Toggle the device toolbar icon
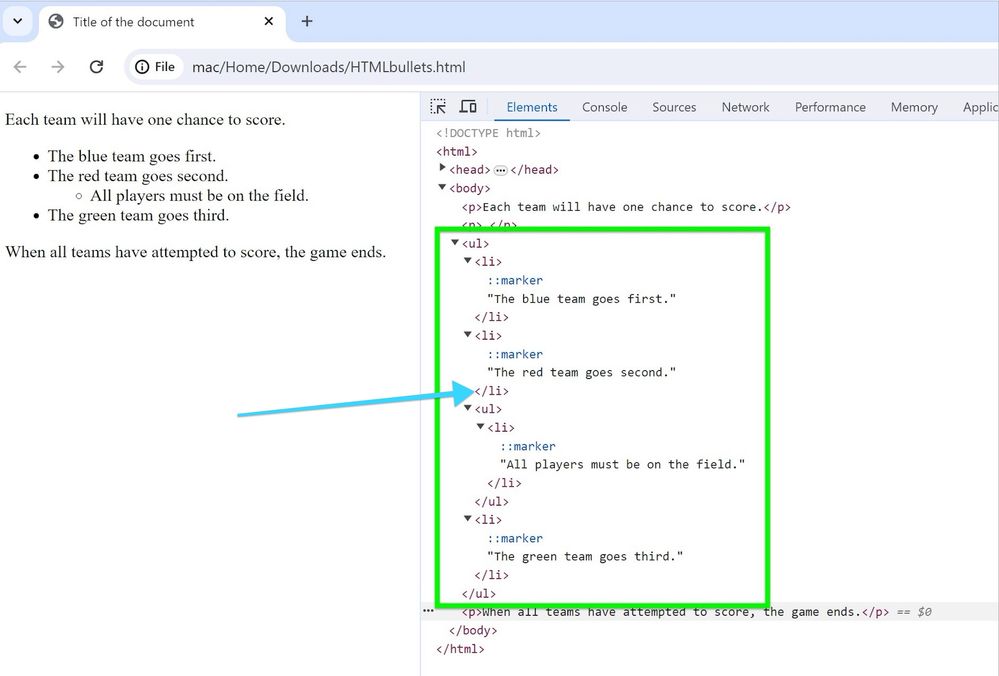This screenshot has width=999, height=676. coord(467,107)
